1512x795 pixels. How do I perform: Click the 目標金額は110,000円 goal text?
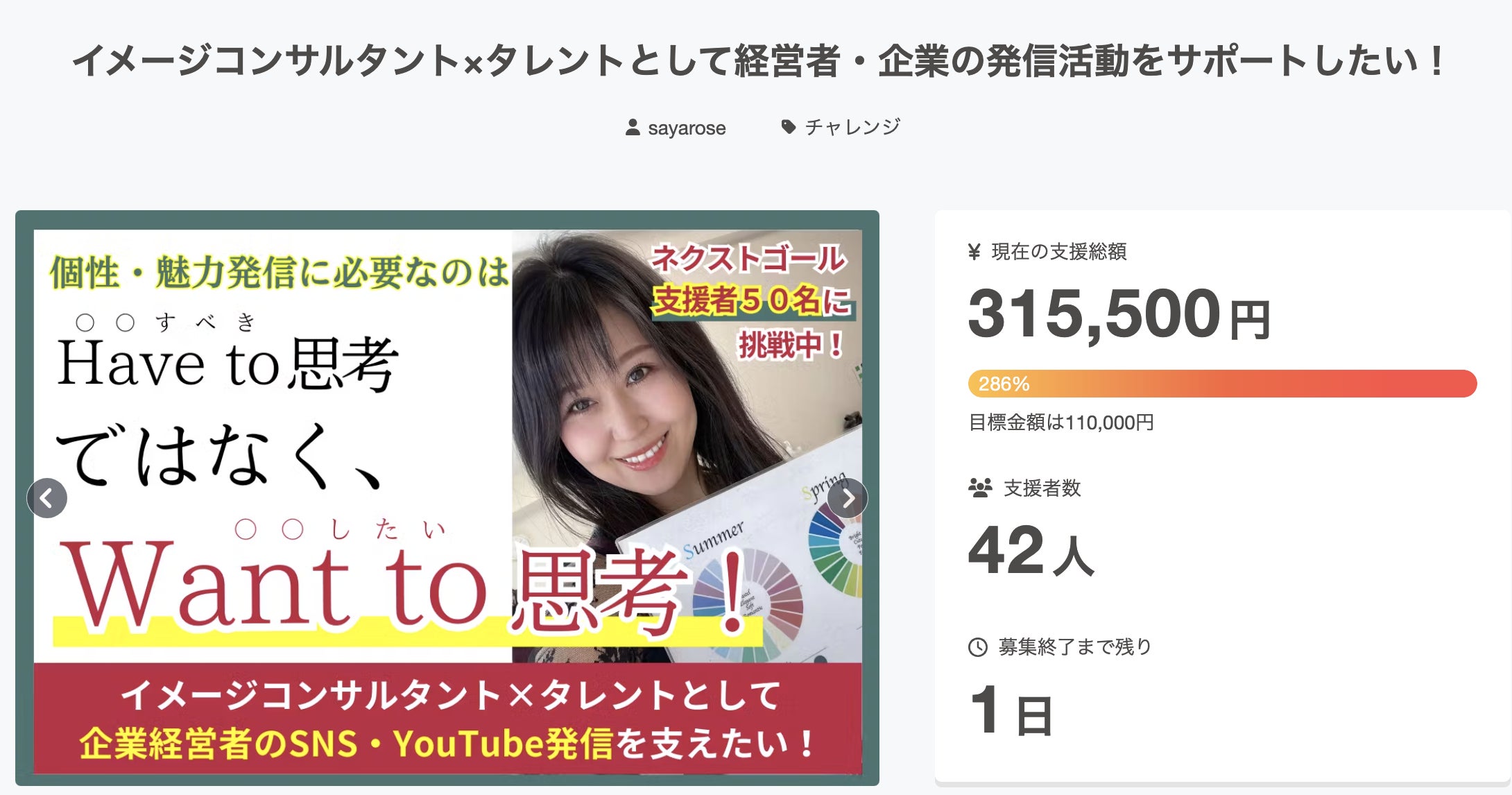(x=1061, y=422)
